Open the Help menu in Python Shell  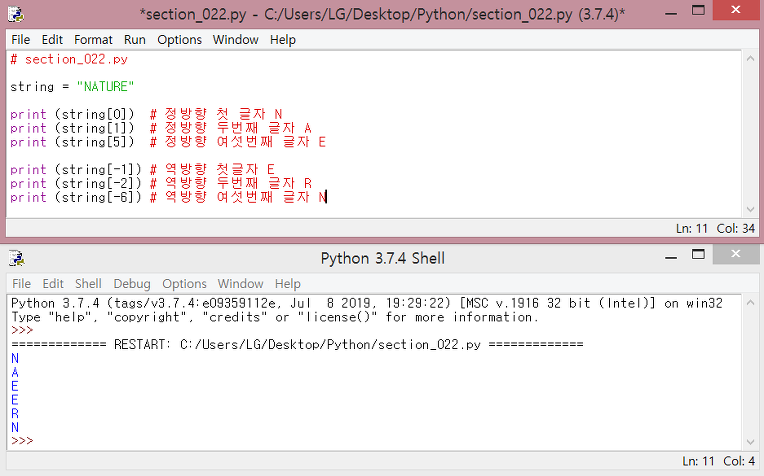point(287,284)
